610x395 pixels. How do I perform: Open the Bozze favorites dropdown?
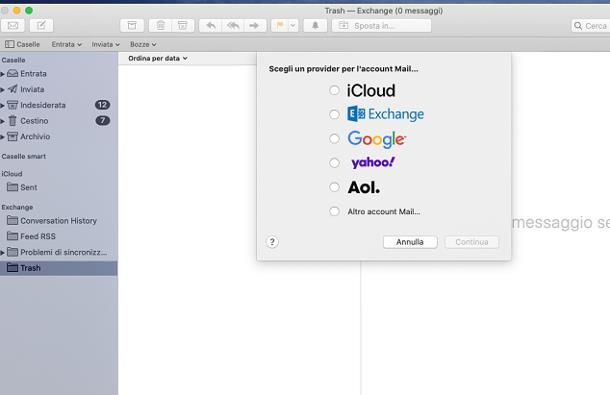(x=143, y=44)
